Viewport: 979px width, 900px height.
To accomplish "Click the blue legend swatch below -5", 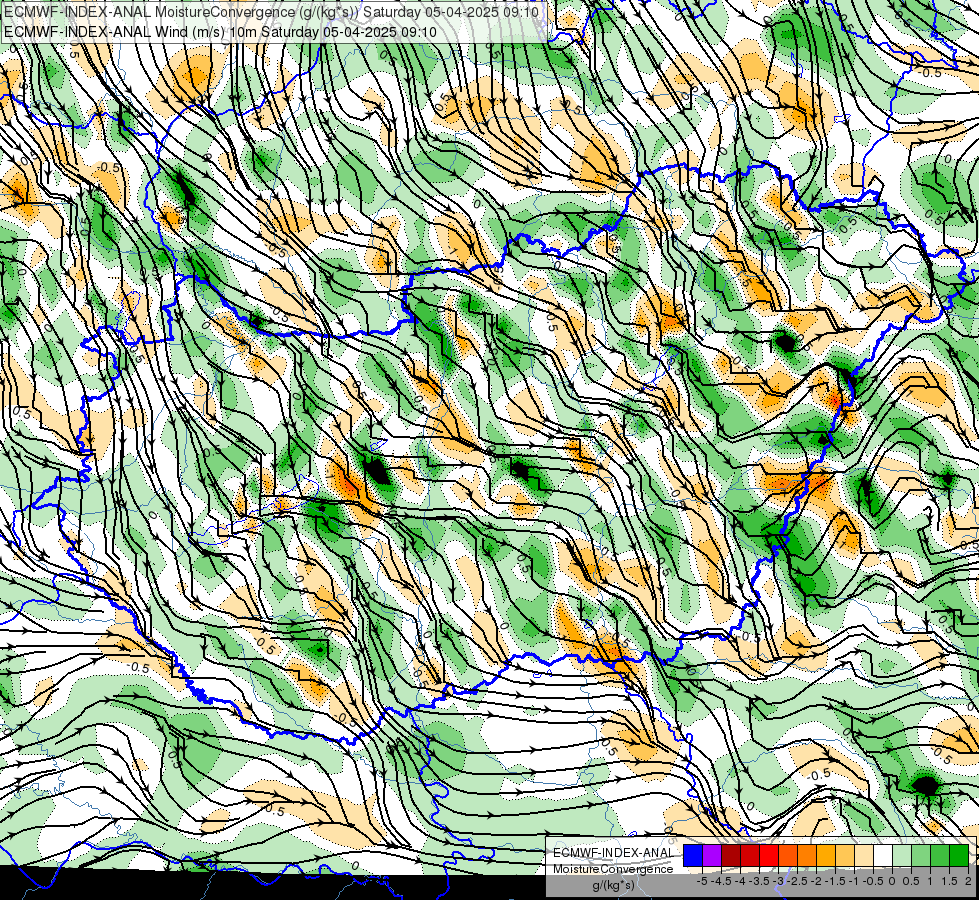I will 693,855.
